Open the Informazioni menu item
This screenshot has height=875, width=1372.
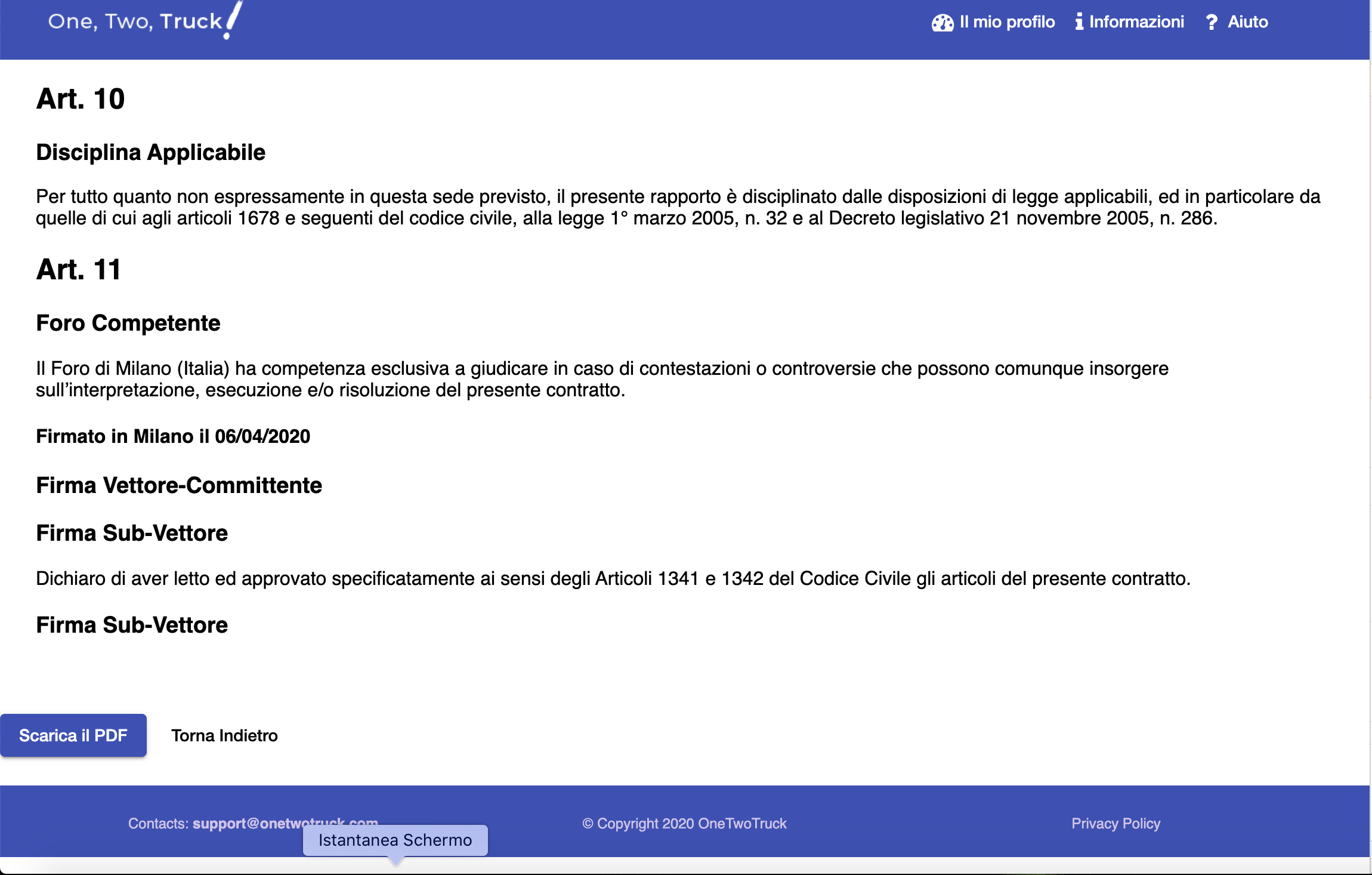pos(1136,22)
